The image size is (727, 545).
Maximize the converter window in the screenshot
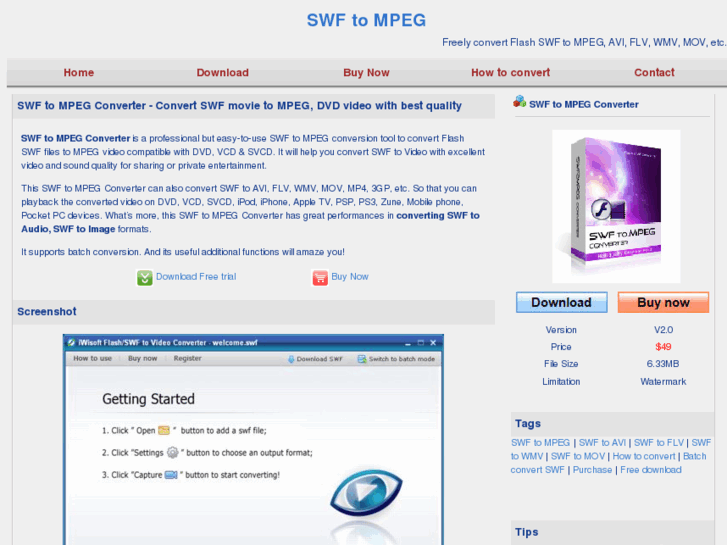coord(421,342)
